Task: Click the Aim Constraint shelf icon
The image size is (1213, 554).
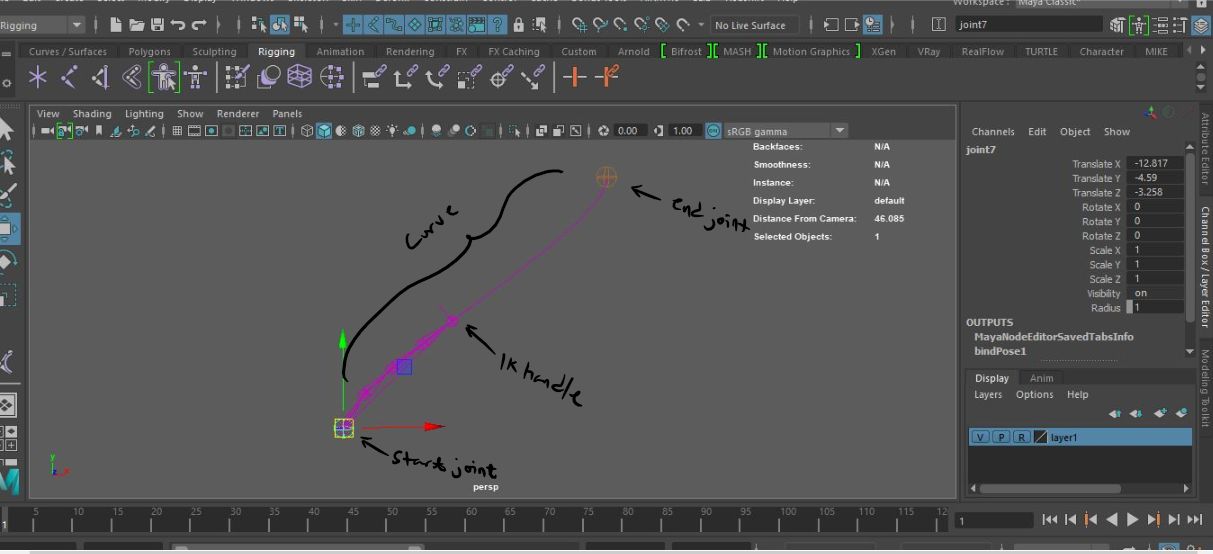Action: point(501,76)
